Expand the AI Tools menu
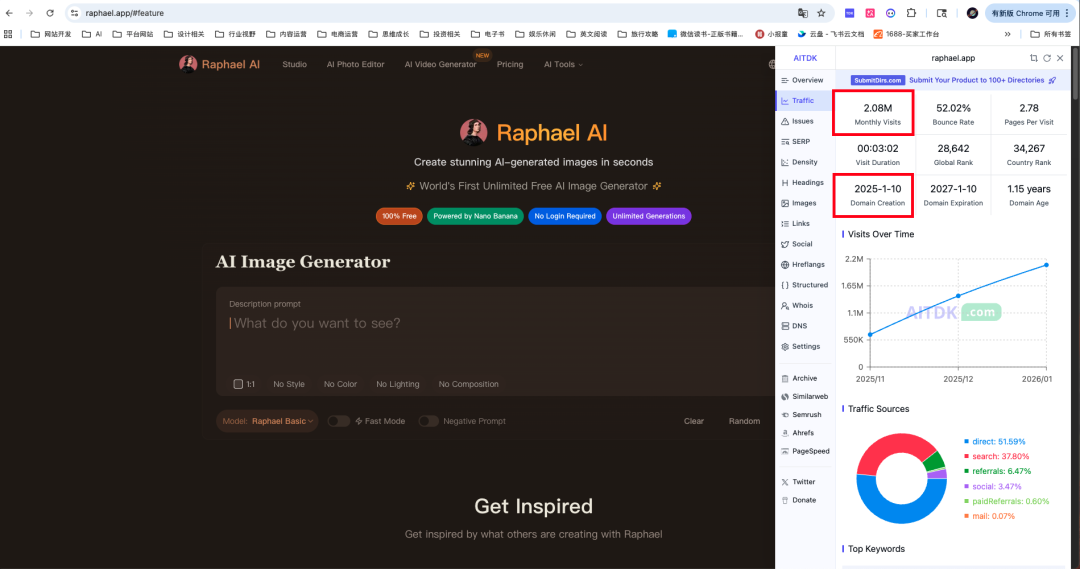1080x569 pixels. point(563,64)
